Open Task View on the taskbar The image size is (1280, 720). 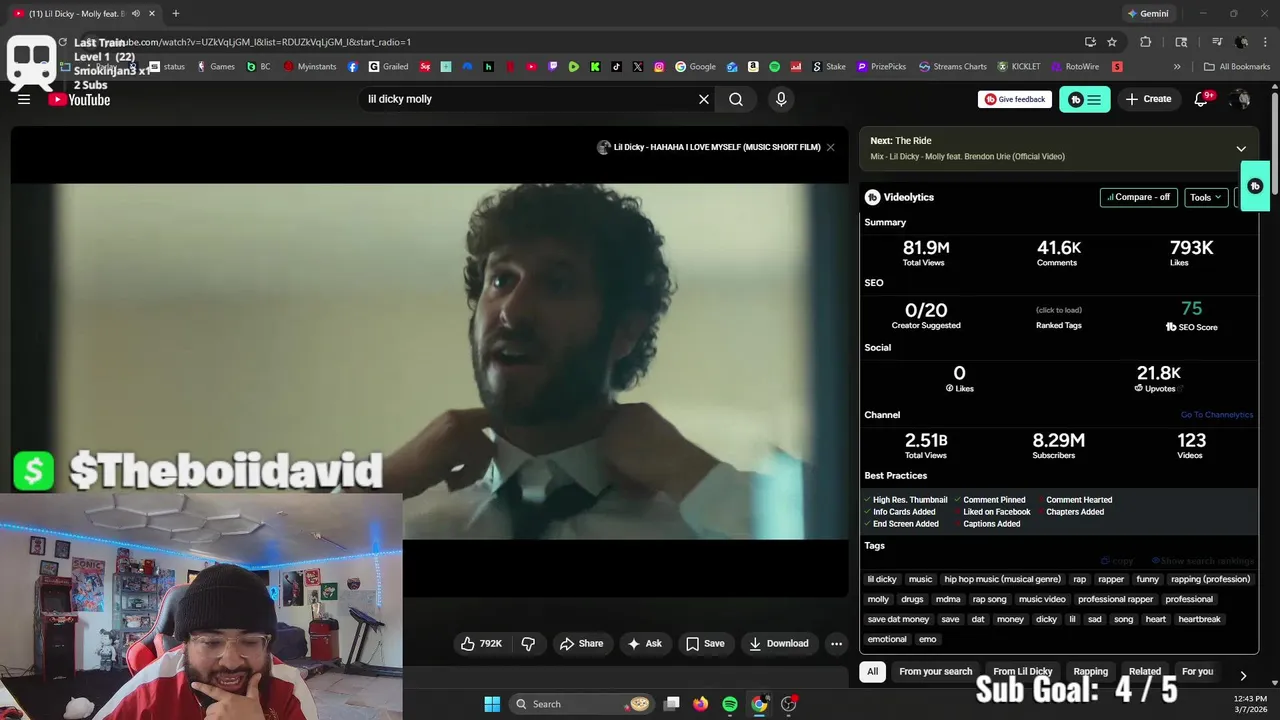tap(672, 704)
